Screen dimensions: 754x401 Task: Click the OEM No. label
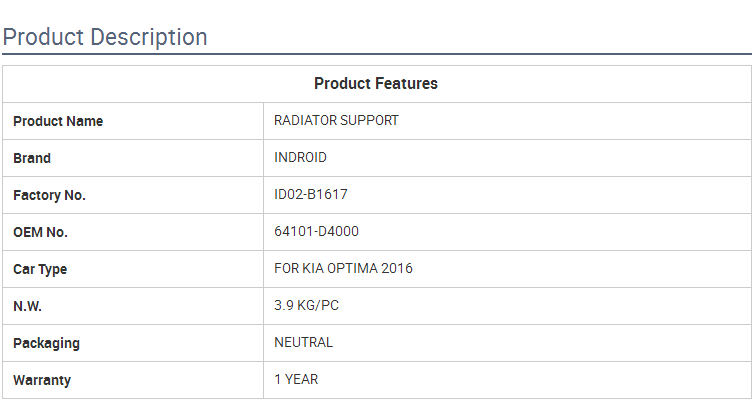[x=40, y=232]
